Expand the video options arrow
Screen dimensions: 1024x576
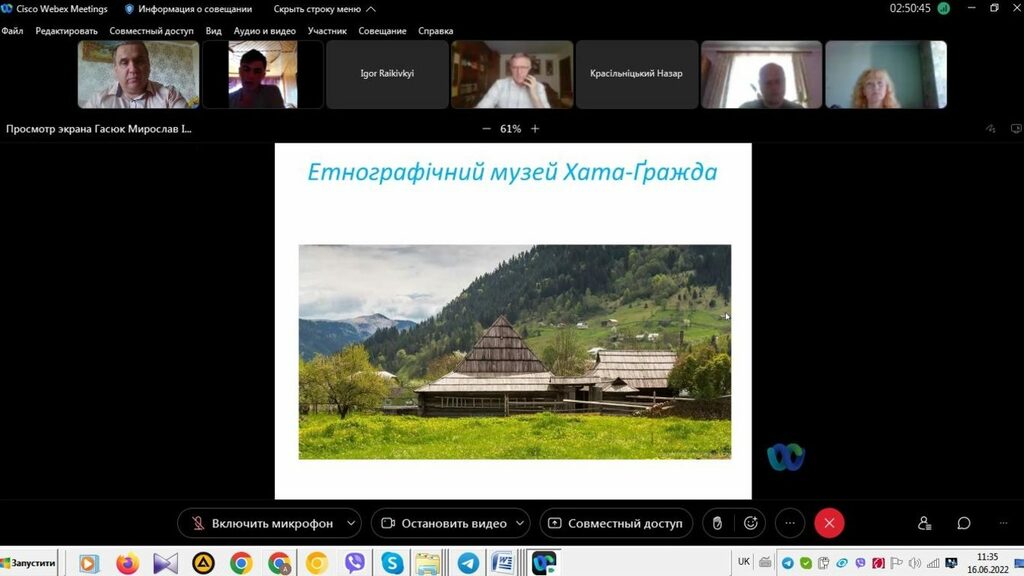pos(520,523)
